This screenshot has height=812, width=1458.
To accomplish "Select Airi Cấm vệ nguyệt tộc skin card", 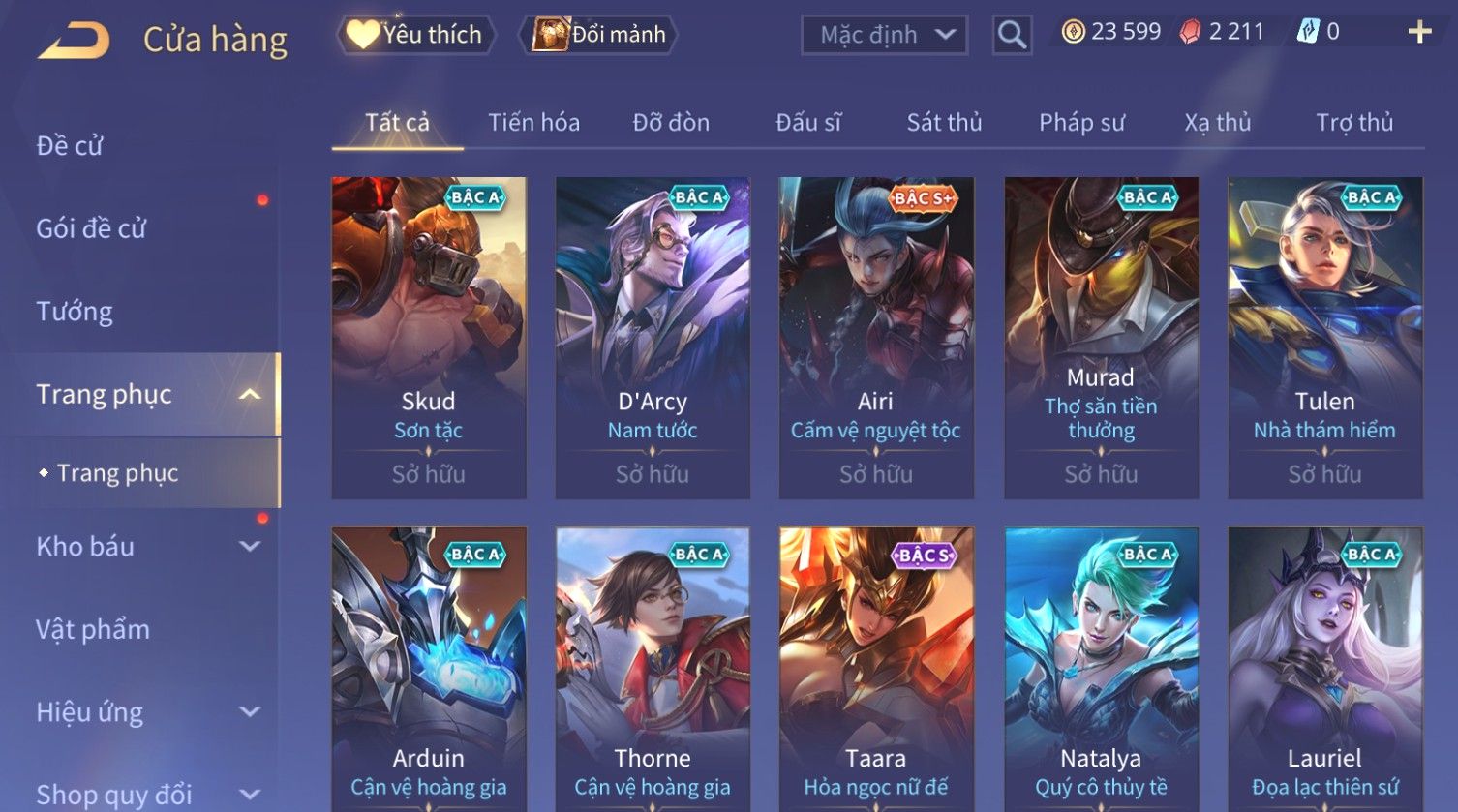I will (x=876, y=338).
